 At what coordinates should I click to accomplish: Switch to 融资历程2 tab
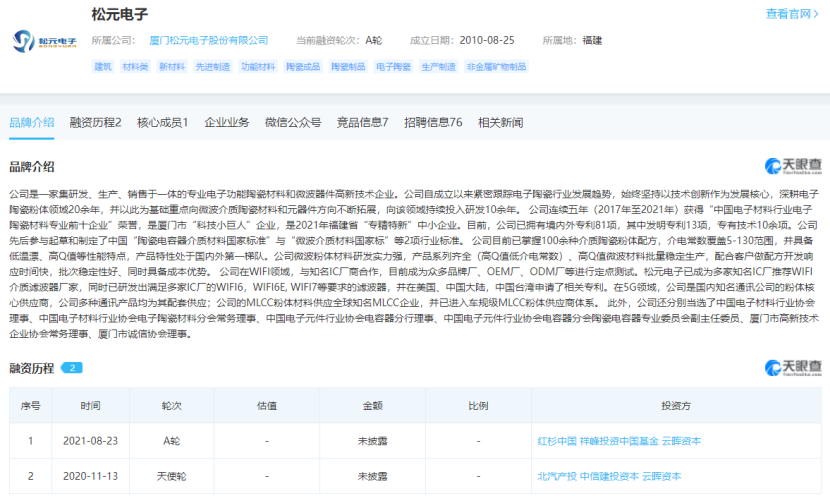(x=95, y=122)
